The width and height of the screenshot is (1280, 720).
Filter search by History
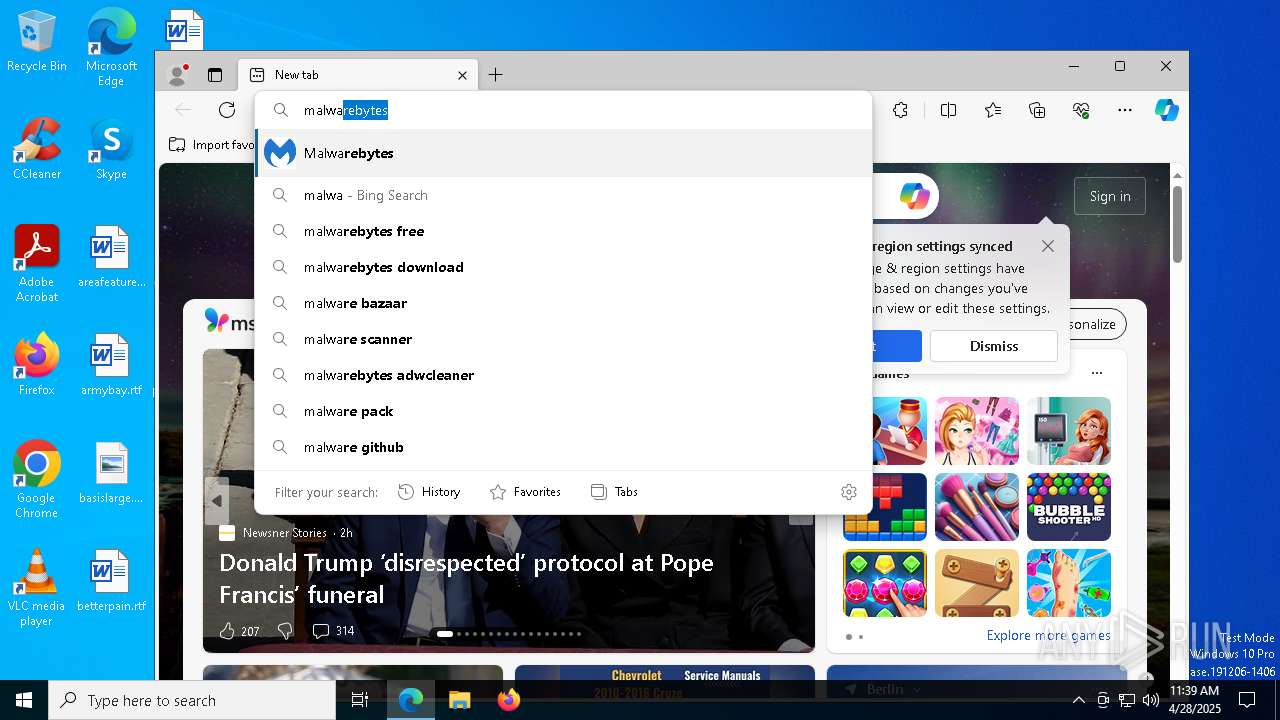click(429, 492)
